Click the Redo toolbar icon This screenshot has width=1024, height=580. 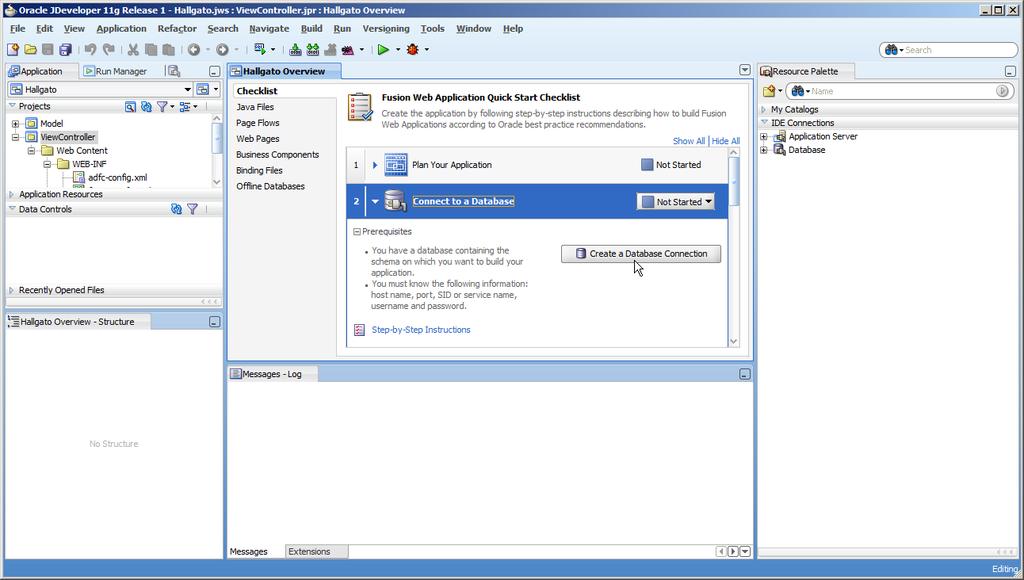point(109,50)
